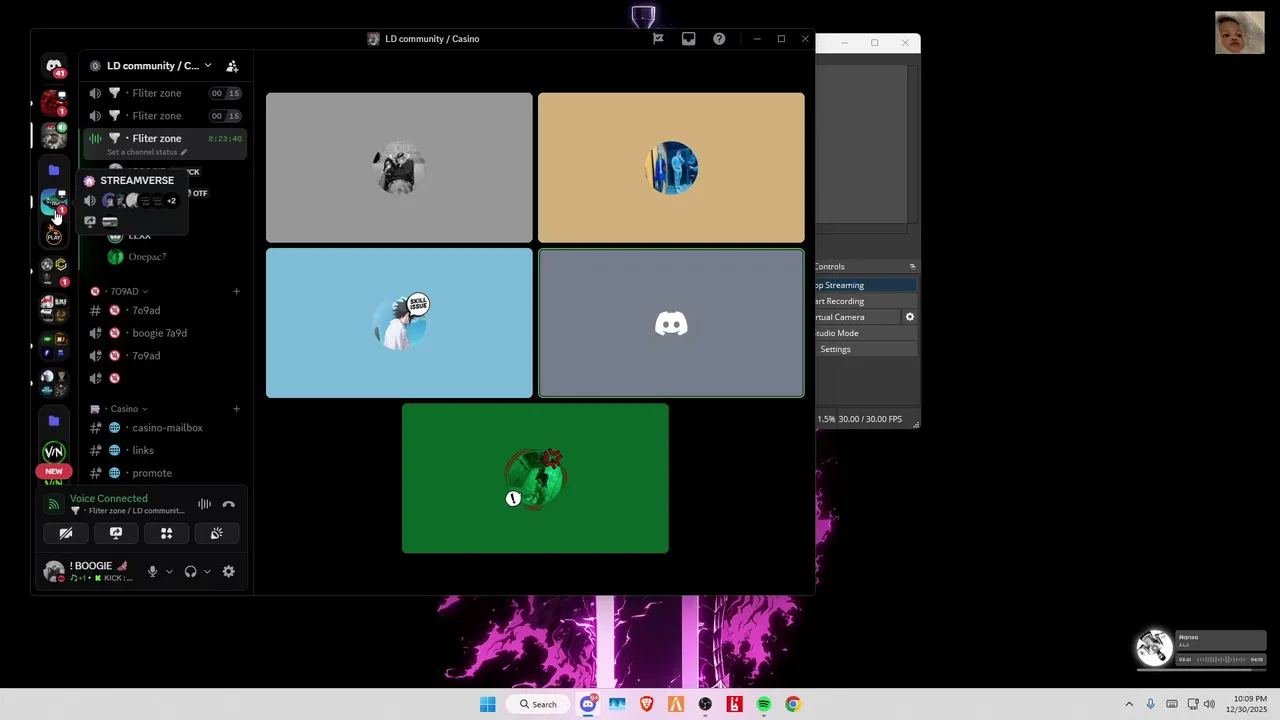The image size is (1280, 720).
Task: Open the Discord inbox icon
Action: [x=689, y=39]
